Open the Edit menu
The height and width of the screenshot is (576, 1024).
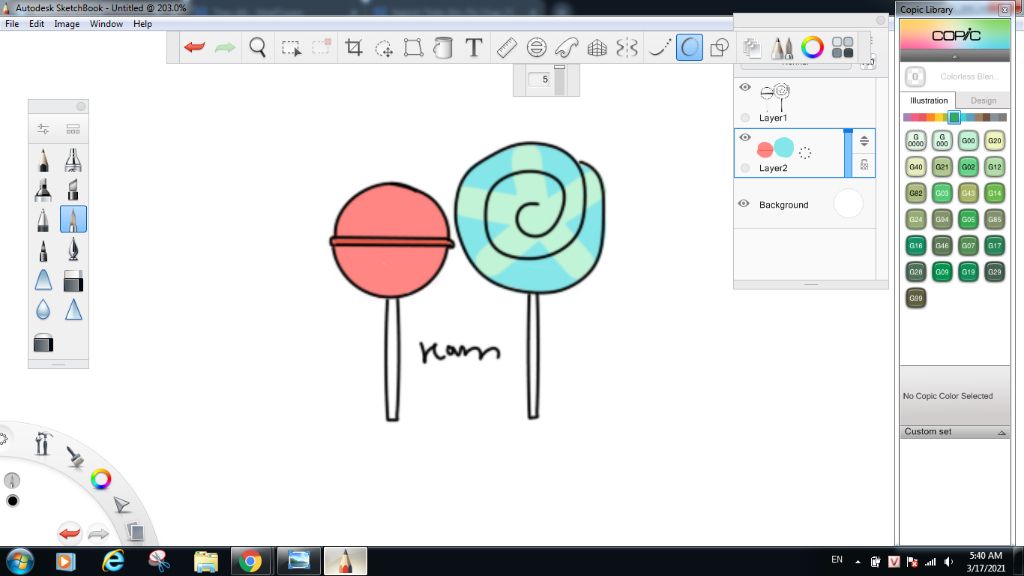click(x=37, y=24)
